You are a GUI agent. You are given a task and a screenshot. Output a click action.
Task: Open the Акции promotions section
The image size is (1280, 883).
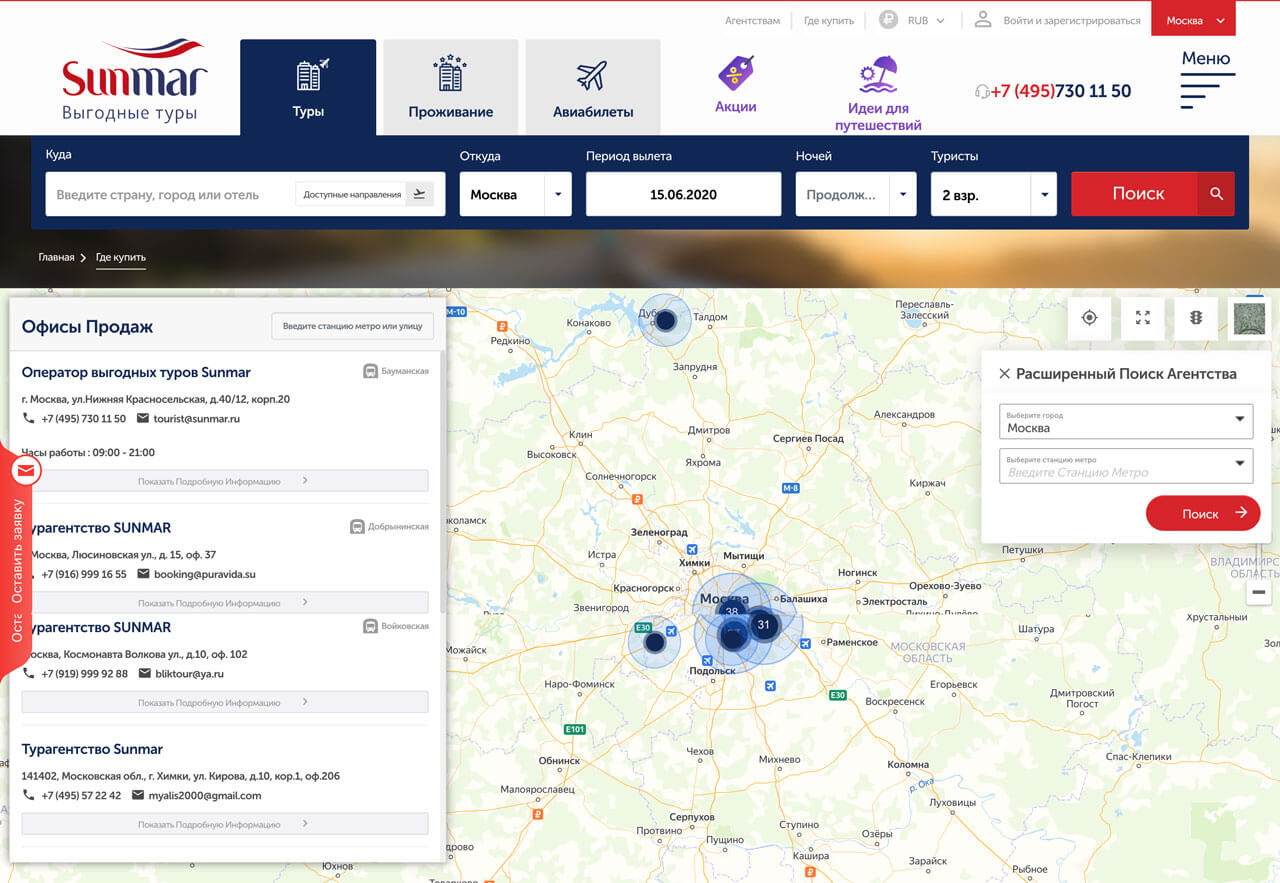pyautogui.click(x=735, y=85)
